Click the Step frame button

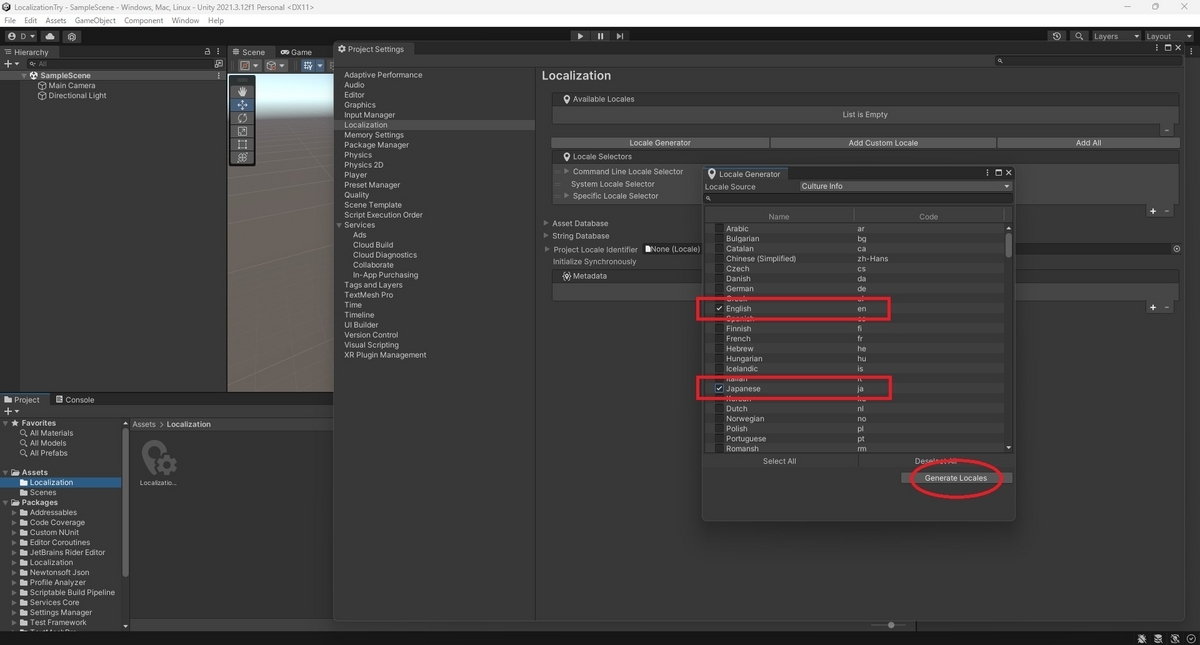click(620, 36)
